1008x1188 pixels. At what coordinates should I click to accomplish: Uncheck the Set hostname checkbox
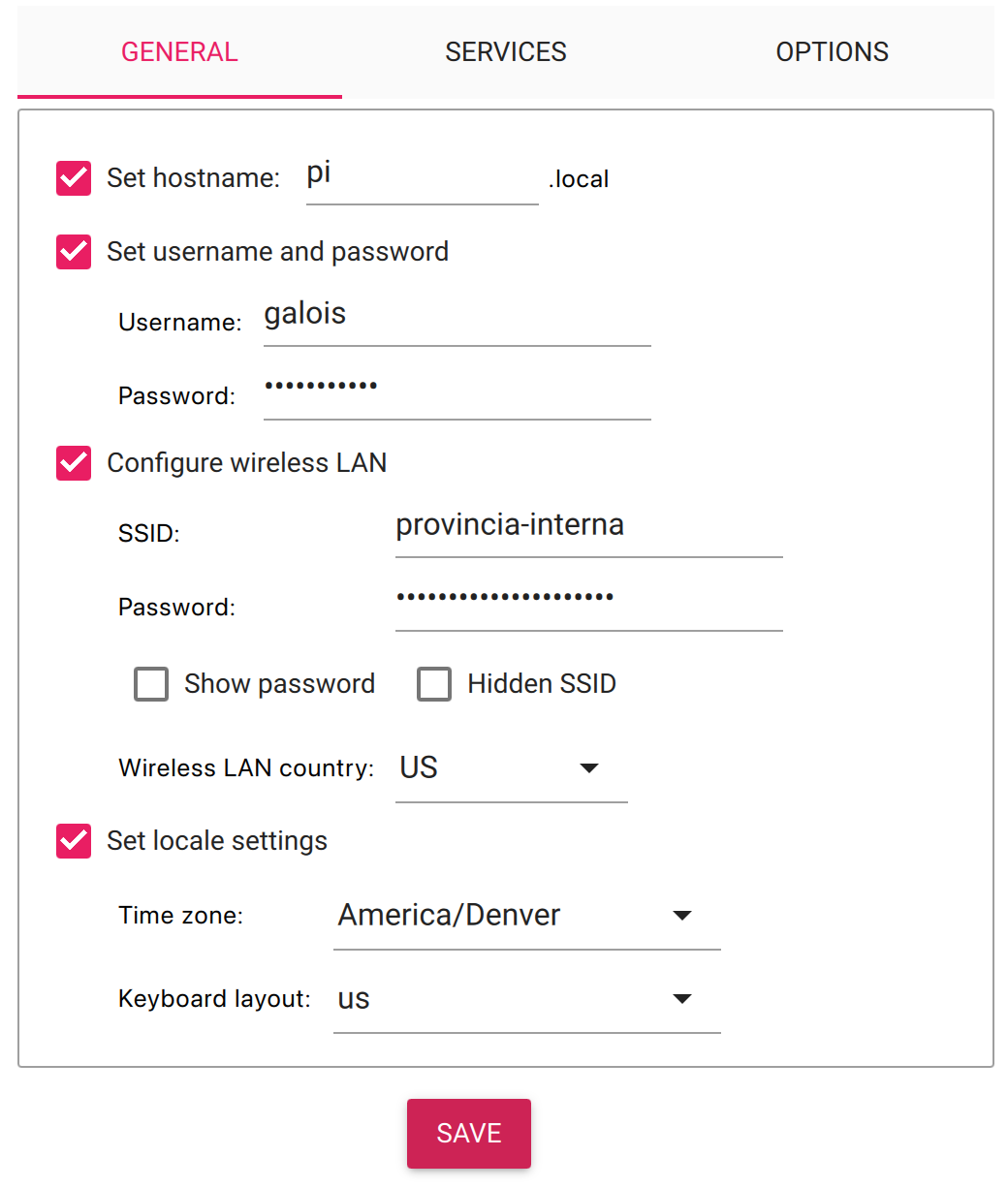(x=74, y=178)
